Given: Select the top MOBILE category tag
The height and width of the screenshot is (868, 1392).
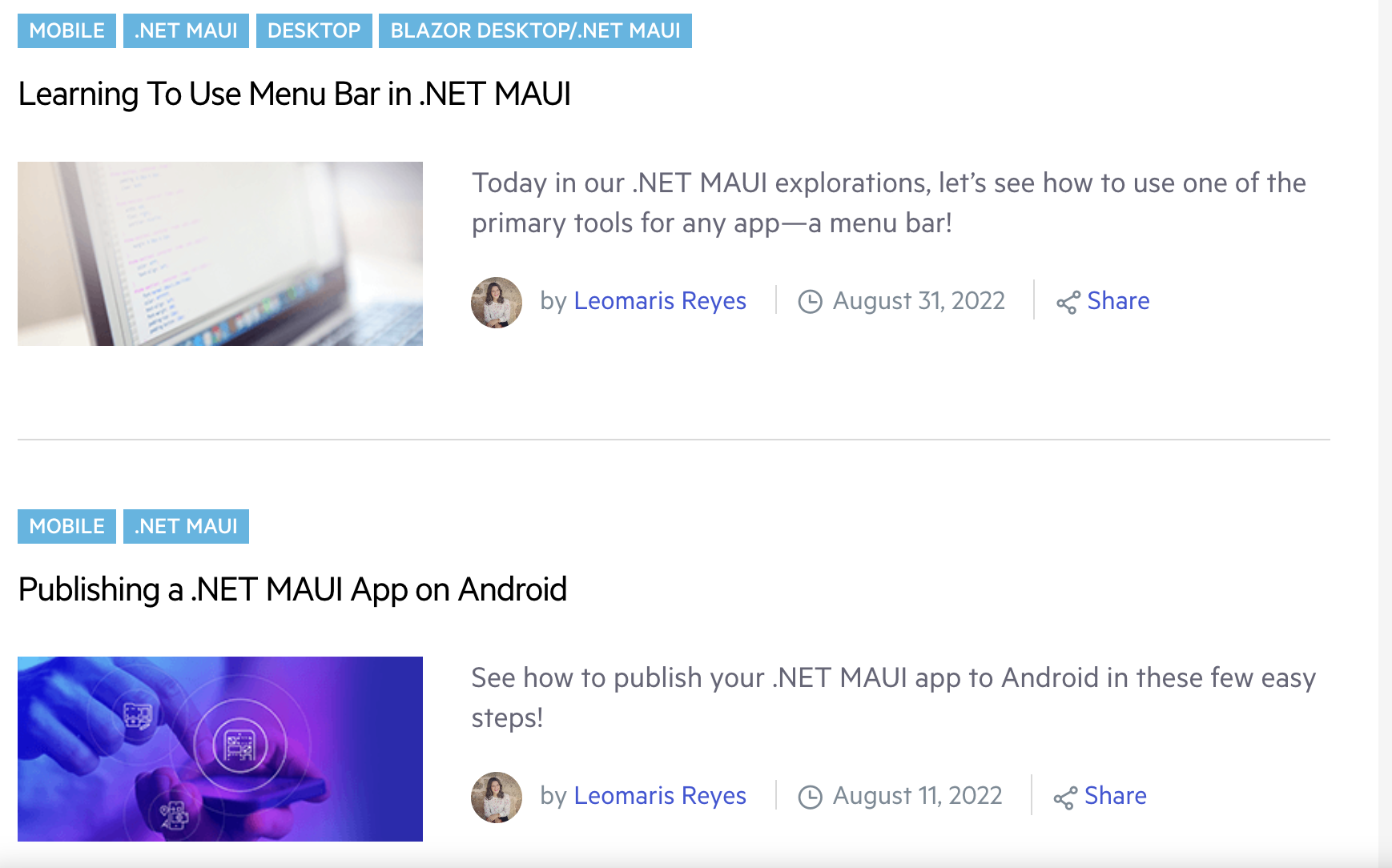Looking at the screenshot, I should (x=66, y=30).
